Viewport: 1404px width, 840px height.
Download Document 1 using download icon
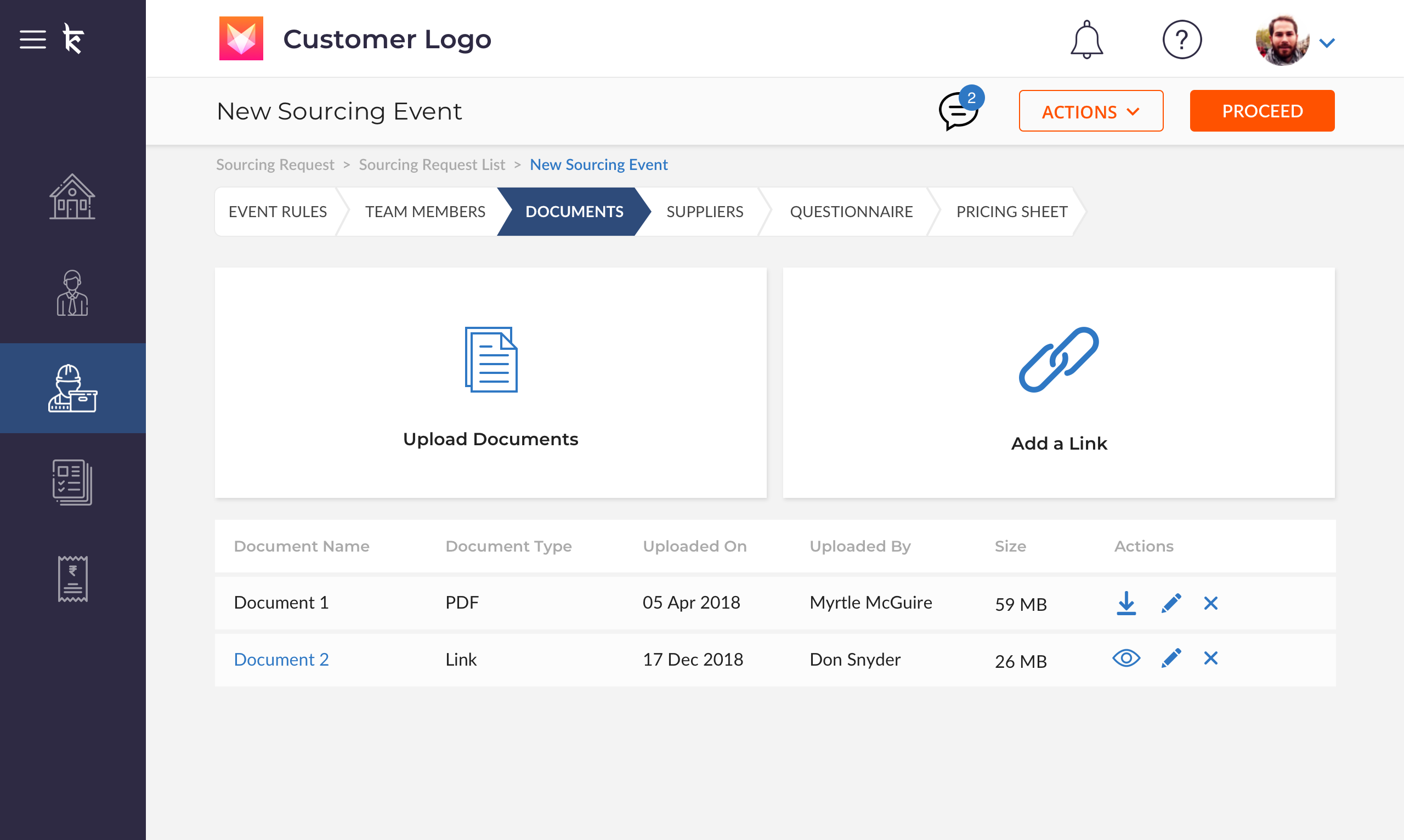coord(1126,603)
